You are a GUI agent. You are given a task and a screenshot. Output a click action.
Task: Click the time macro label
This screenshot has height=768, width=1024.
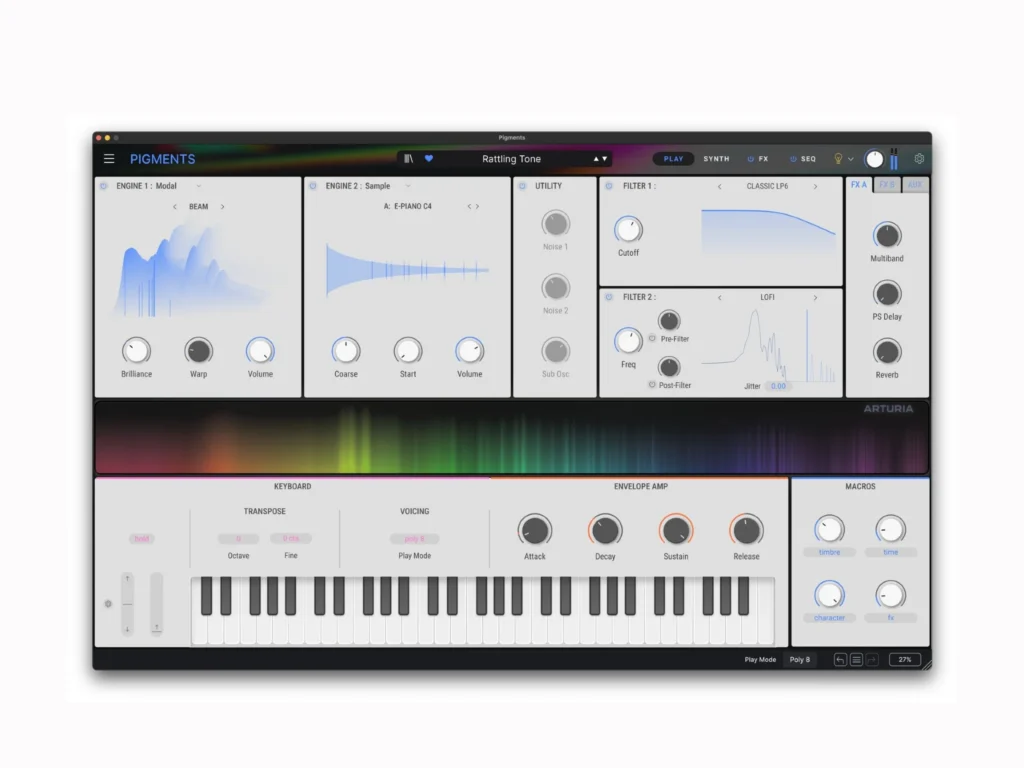891,552
